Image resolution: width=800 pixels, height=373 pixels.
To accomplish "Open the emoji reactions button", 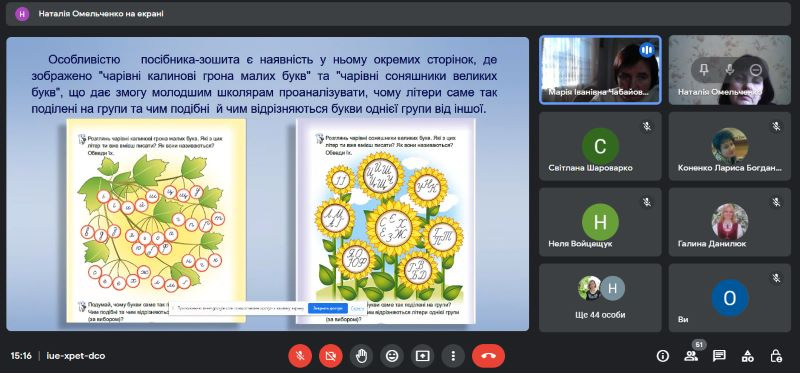I will pos(392,356).
